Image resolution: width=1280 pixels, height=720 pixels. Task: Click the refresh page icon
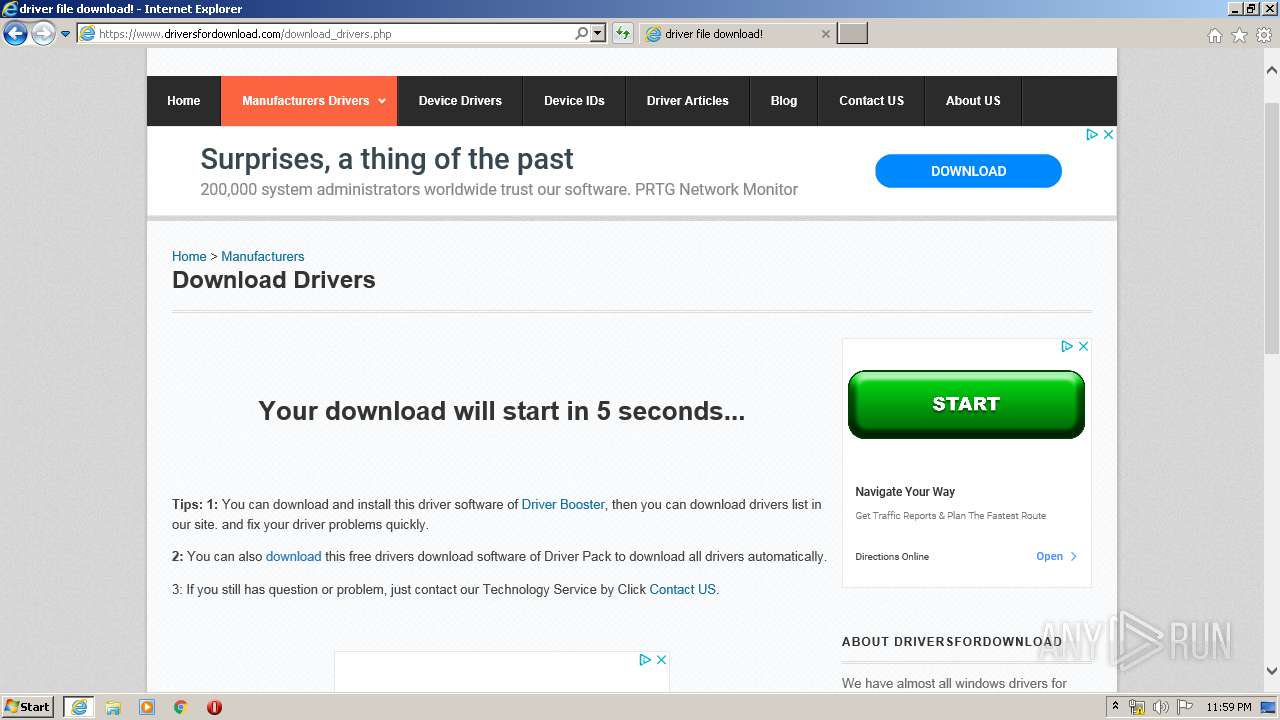coord(623,33)
